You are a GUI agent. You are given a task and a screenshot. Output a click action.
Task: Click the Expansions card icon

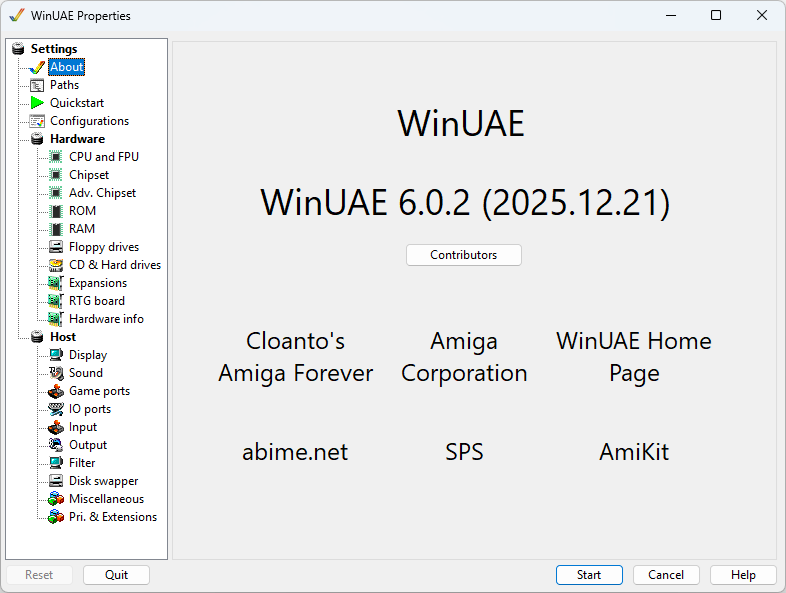(x=56, y=283)
